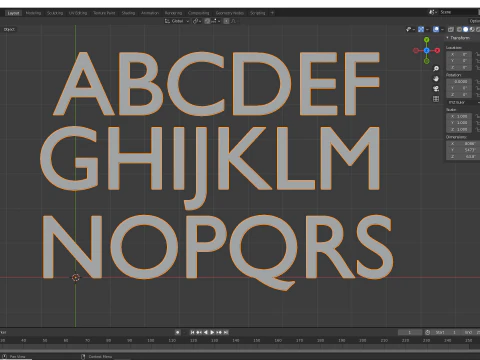Click the blue Z axis gizmo center
The height and width of the screenshot is (360, 480).
pyautogui.click(x=426, y=51)
